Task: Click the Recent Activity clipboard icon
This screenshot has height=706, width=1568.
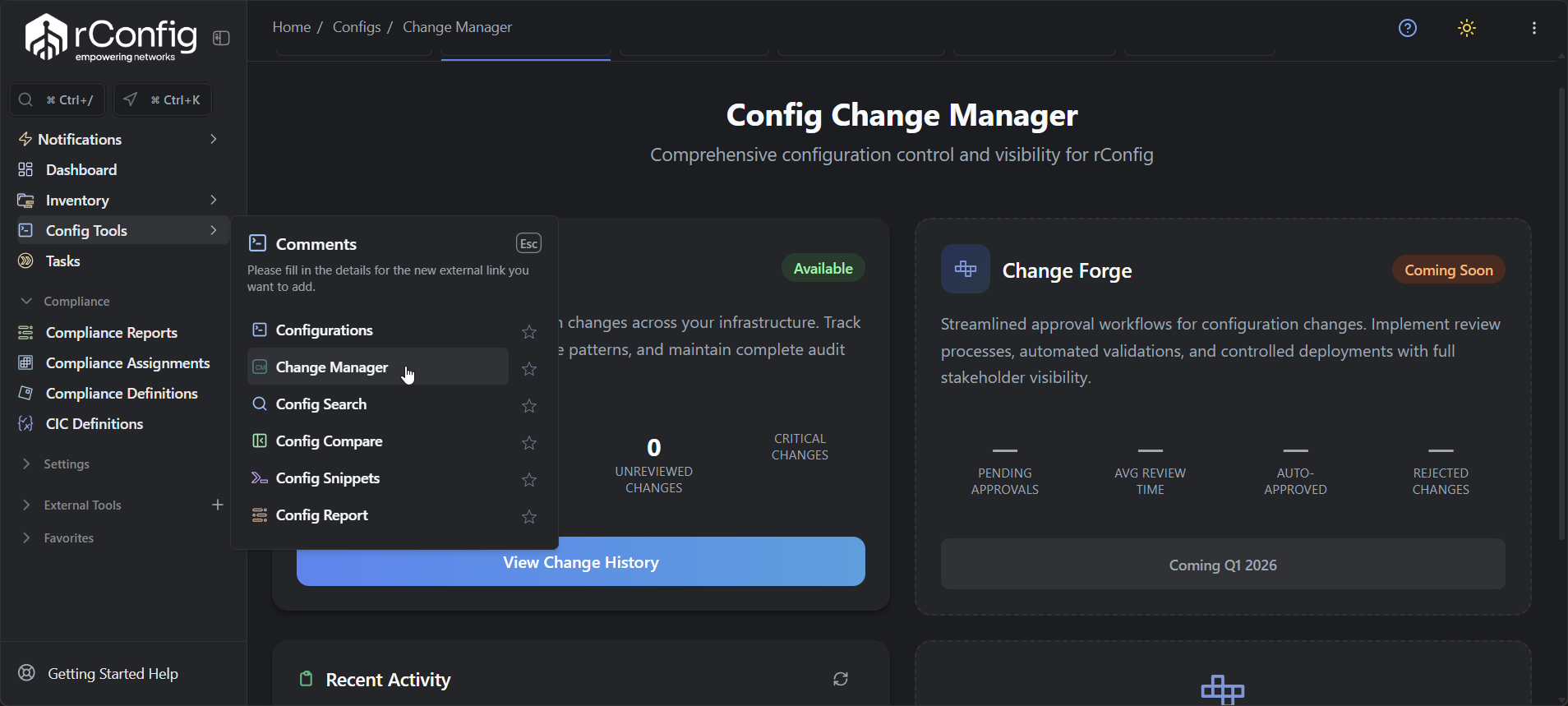Action: (306, 679)
